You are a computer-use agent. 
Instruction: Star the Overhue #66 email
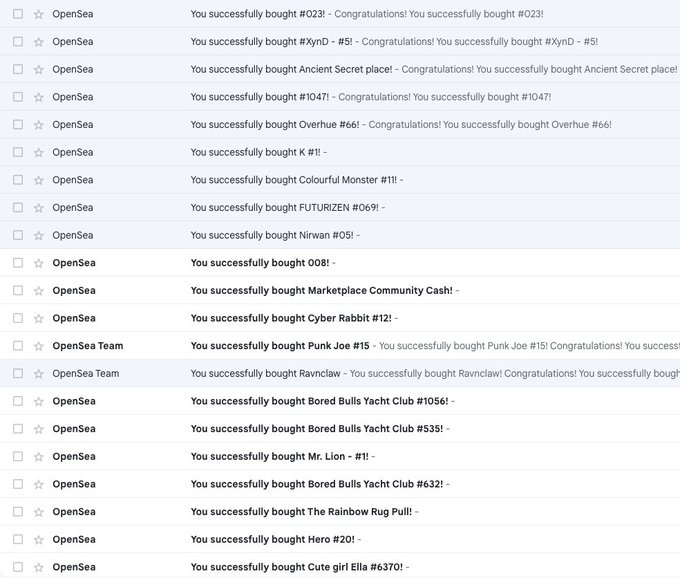click(39, 125)
